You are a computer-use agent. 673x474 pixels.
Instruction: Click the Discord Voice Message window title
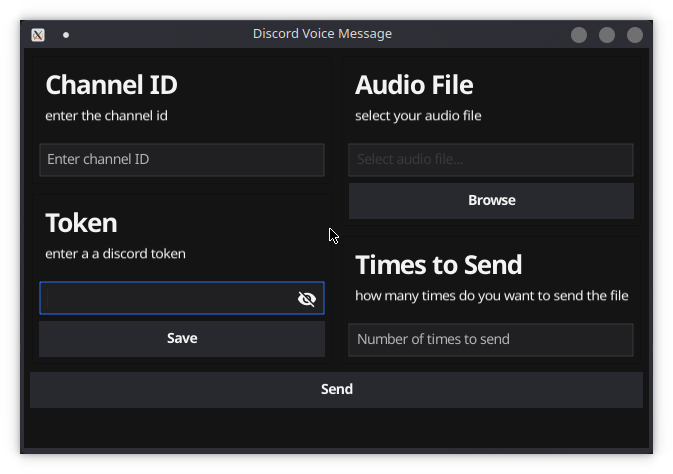(322, 33)
